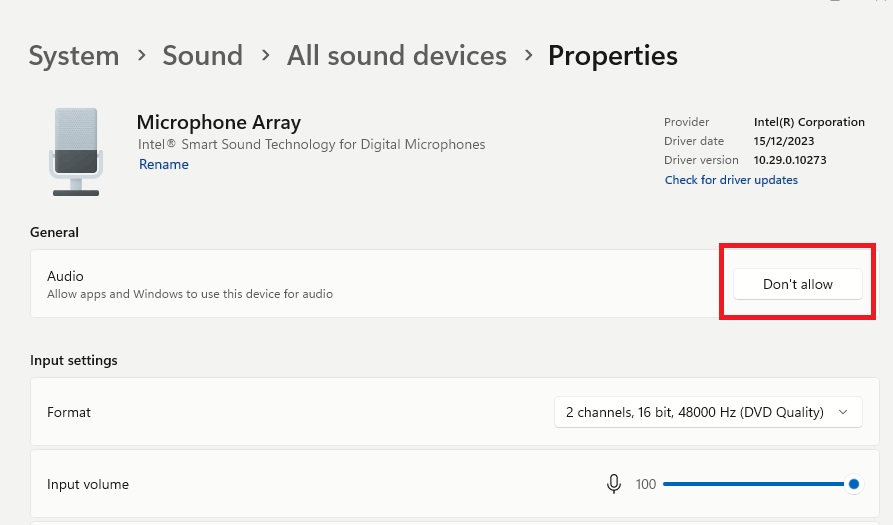The width and height of the screenshot is (893, 525).
Task: Click the Input volume slider thumb
Action: point(854,484)
